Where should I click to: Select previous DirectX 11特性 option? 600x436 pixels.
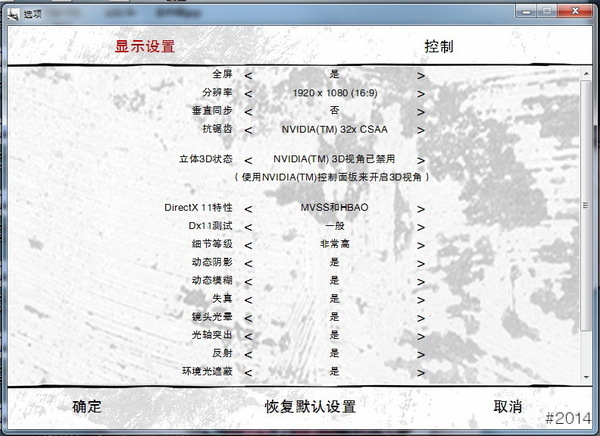pyautogui.click(x=248, y=209)
